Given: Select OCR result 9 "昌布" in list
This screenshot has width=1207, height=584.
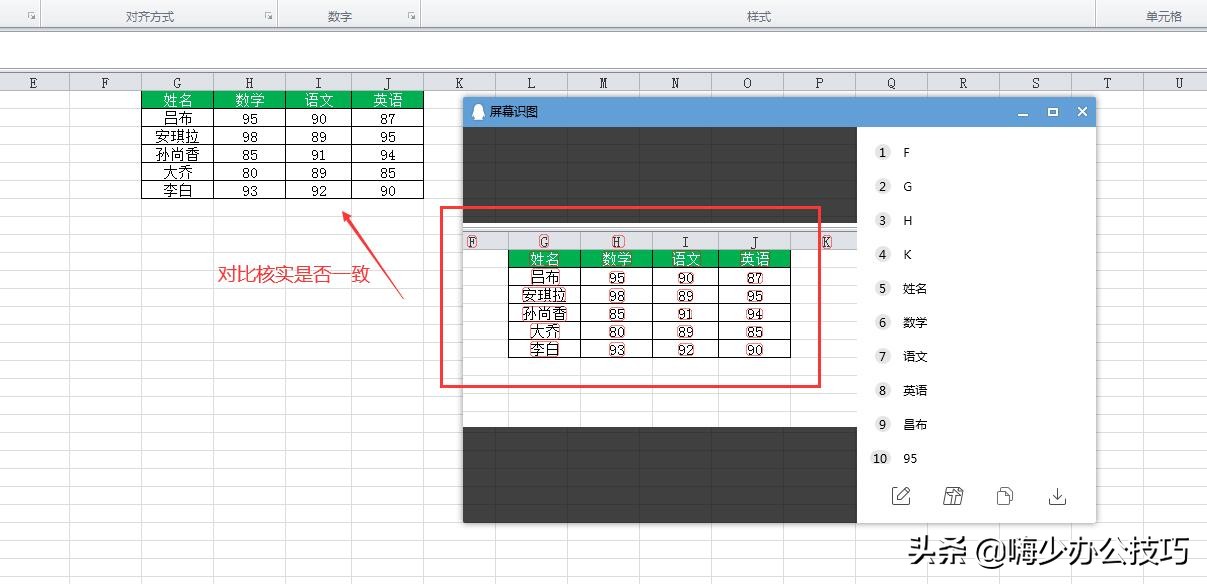Looking at the screenshot, I should tap(976, 424).
